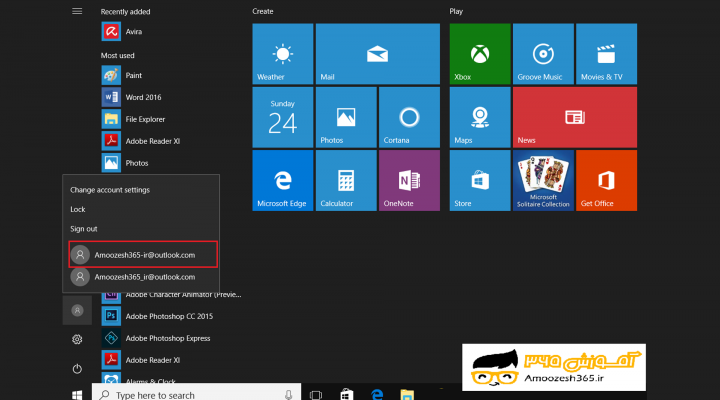The height and width of the screenshot is (400, 720).
Task: Open Settings gear in Start sidebar
Action: [77, 339]
